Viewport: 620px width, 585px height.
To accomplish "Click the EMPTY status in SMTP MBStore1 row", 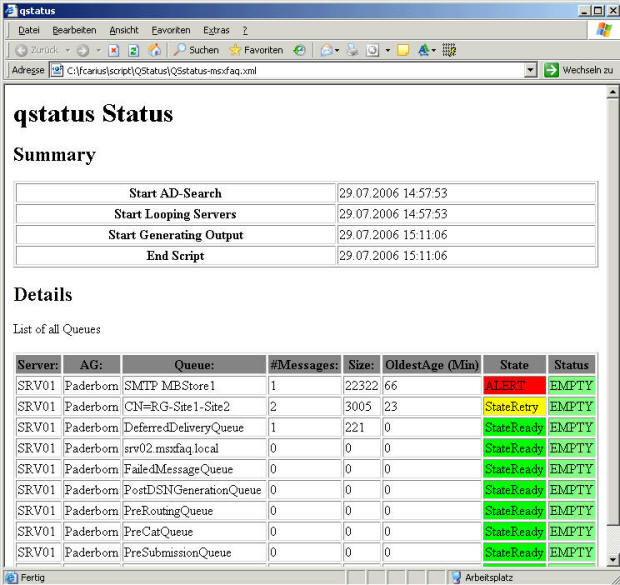I will coord(571,386).
